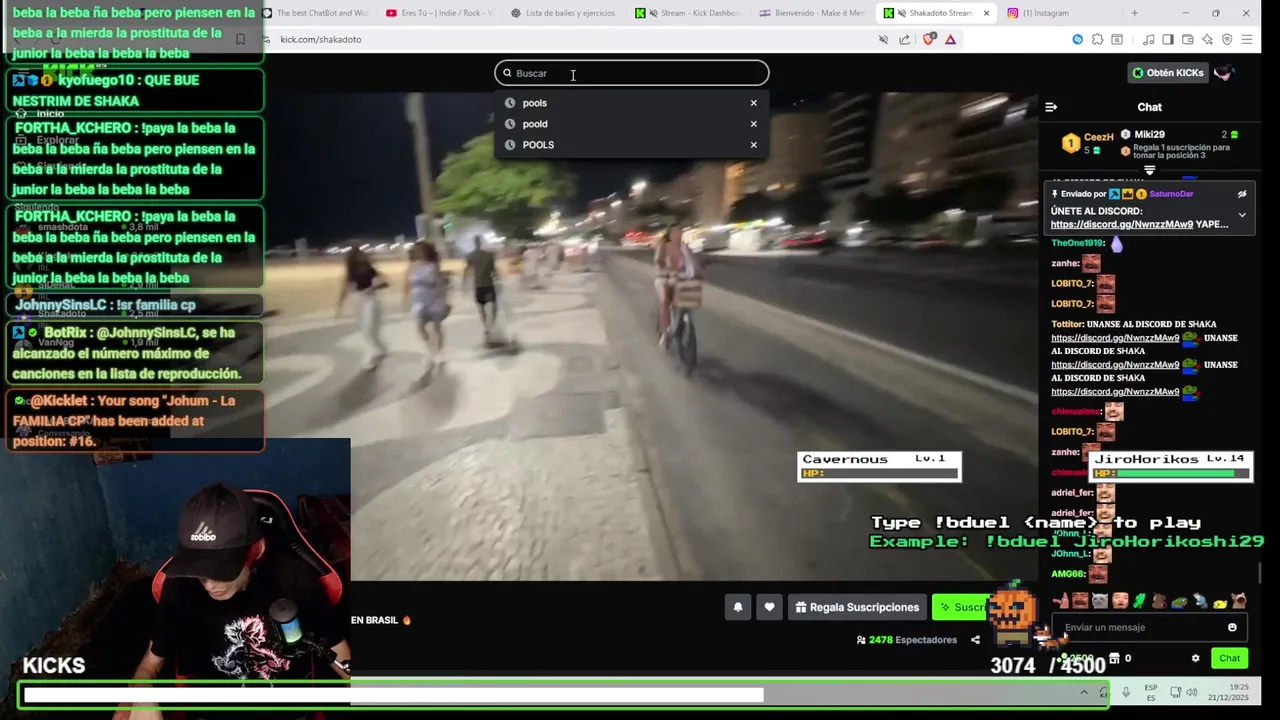Show hidden system tray icons chevron

[x=1084, y=692]
